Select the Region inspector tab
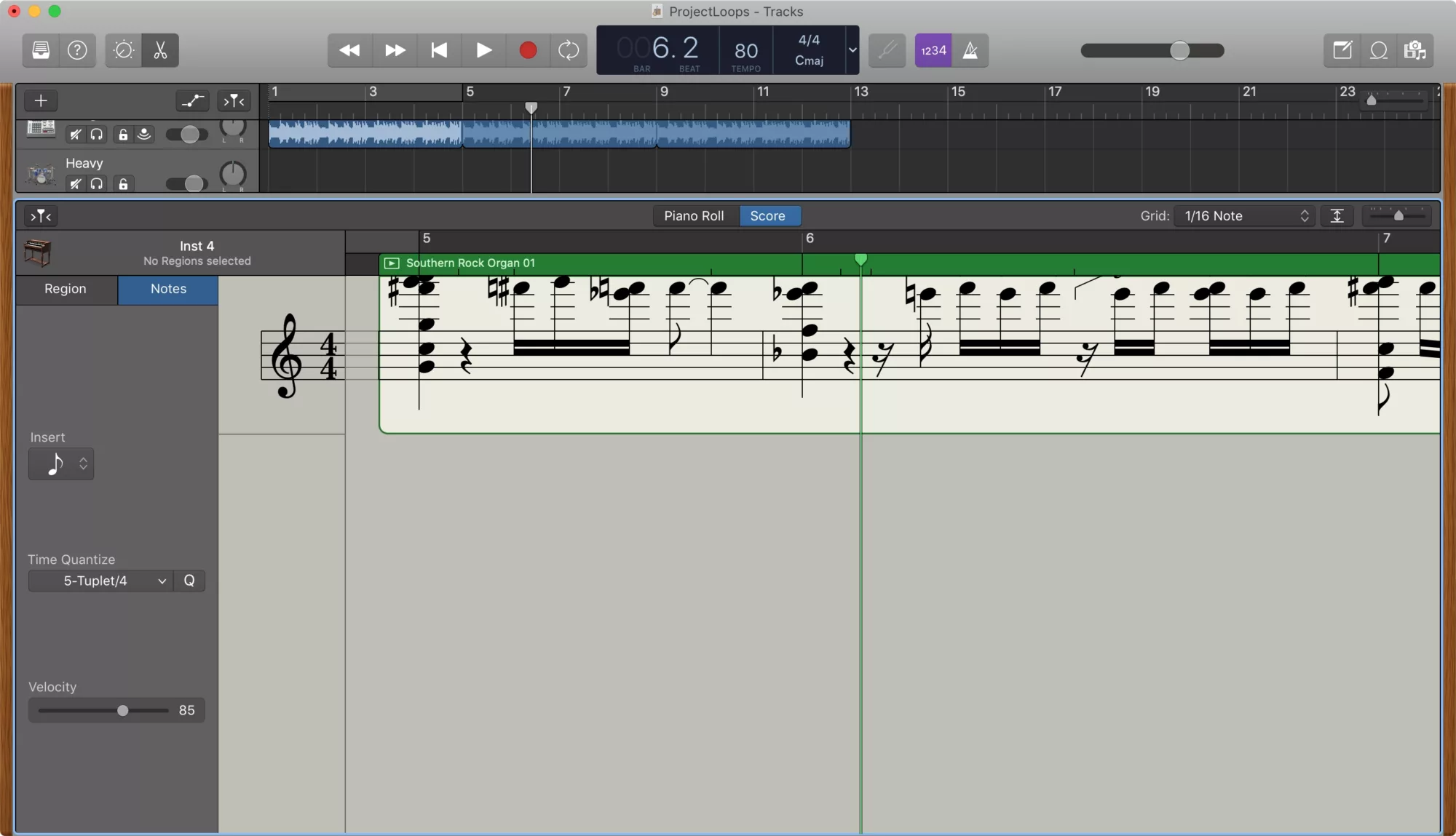The image size is (1456, 836). (x=66, y=289)
